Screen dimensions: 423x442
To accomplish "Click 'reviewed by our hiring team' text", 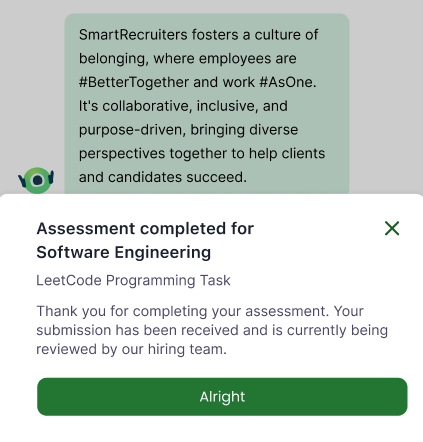I will (x=131, y=349).
